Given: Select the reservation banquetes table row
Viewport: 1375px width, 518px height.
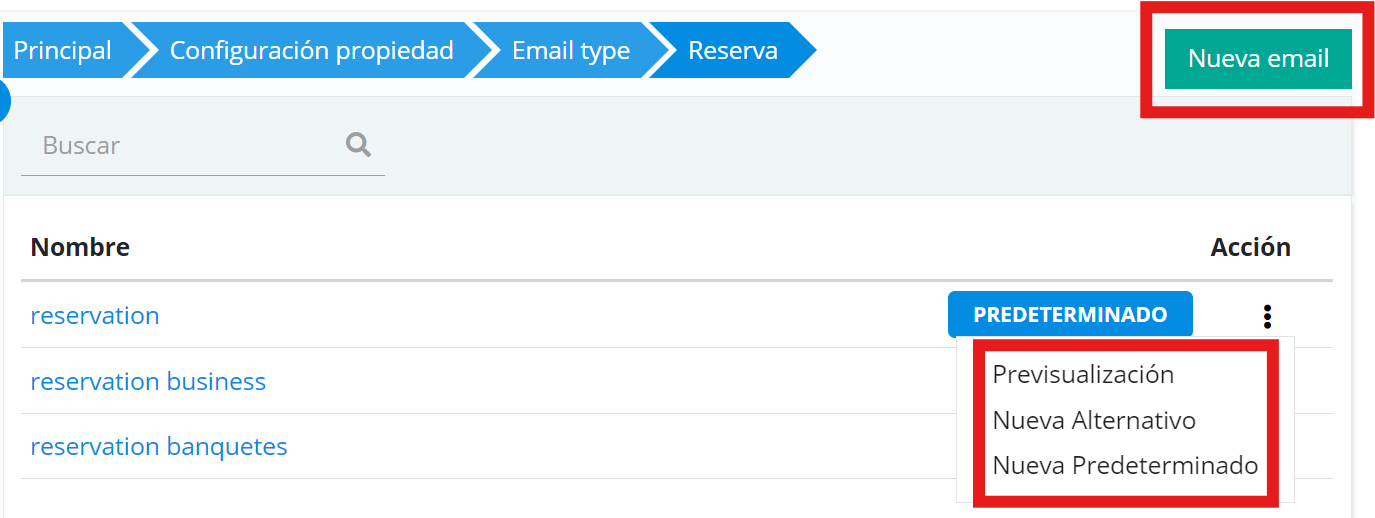Looking at the screenshot, I should (x=600, y=447).
